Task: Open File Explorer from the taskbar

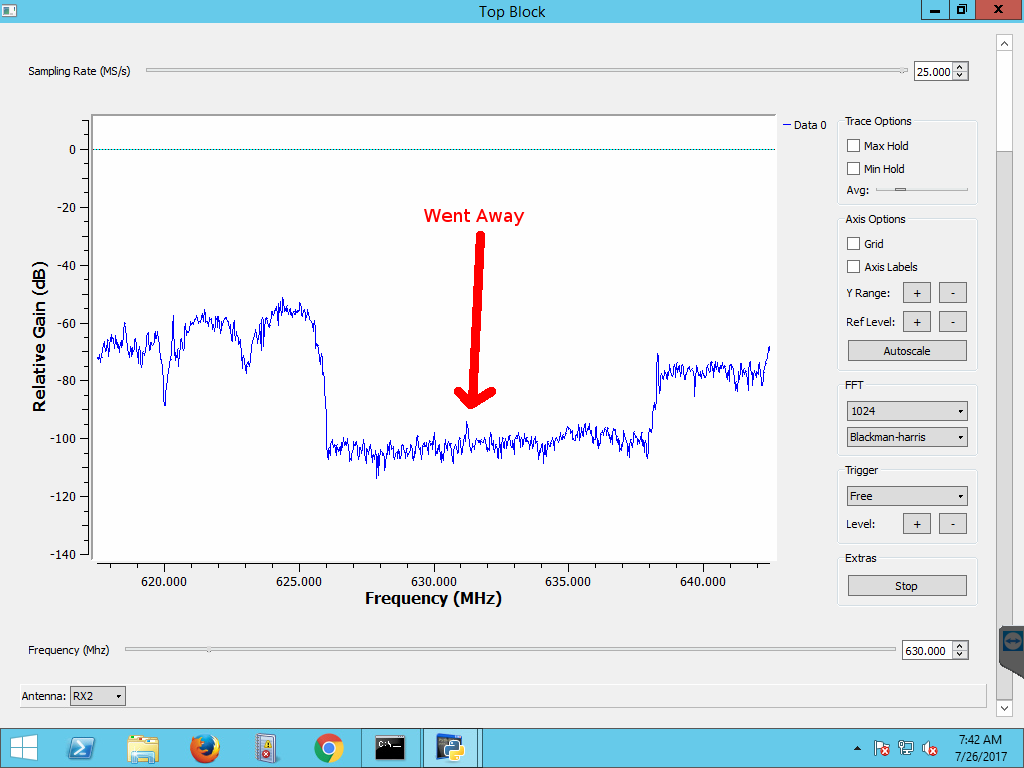Action: (x=143, y=747)
